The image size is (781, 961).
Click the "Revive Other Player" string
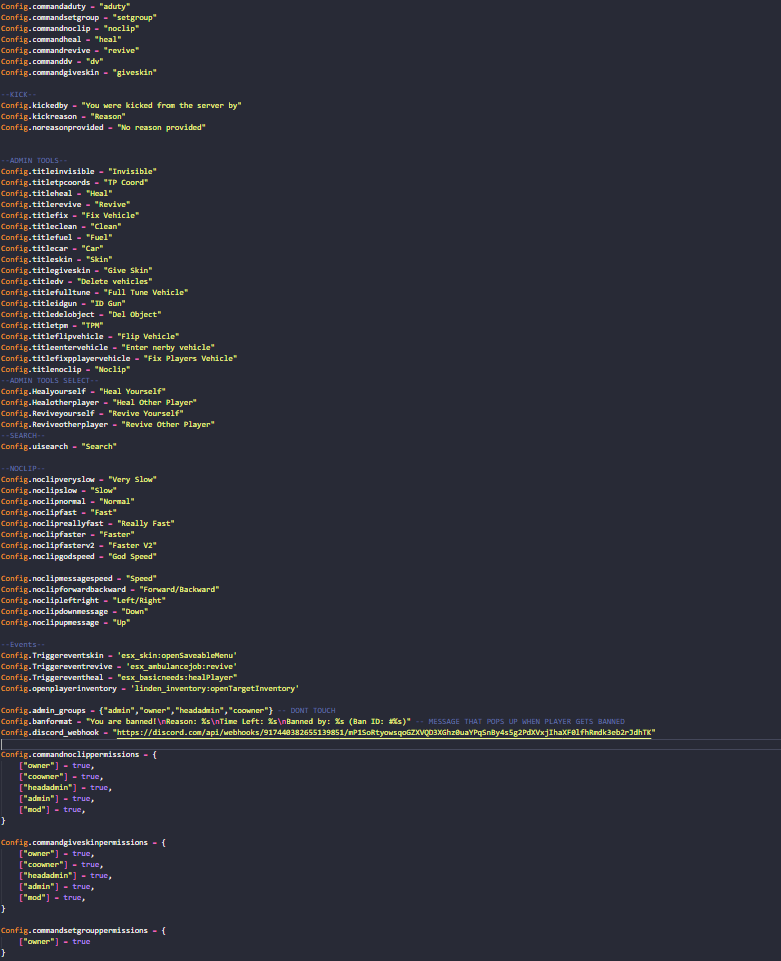(168, 425)
